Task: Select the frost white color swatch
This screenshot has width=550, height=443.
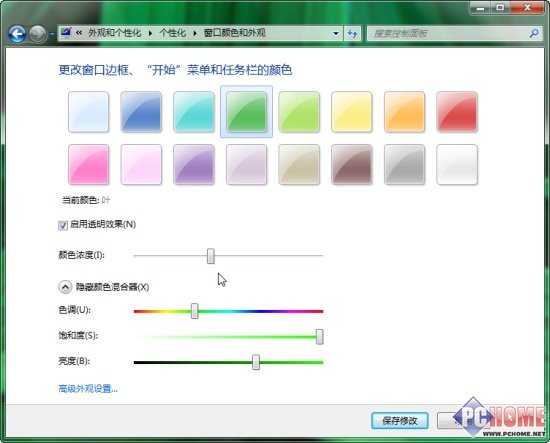Action: pos(457,165)
